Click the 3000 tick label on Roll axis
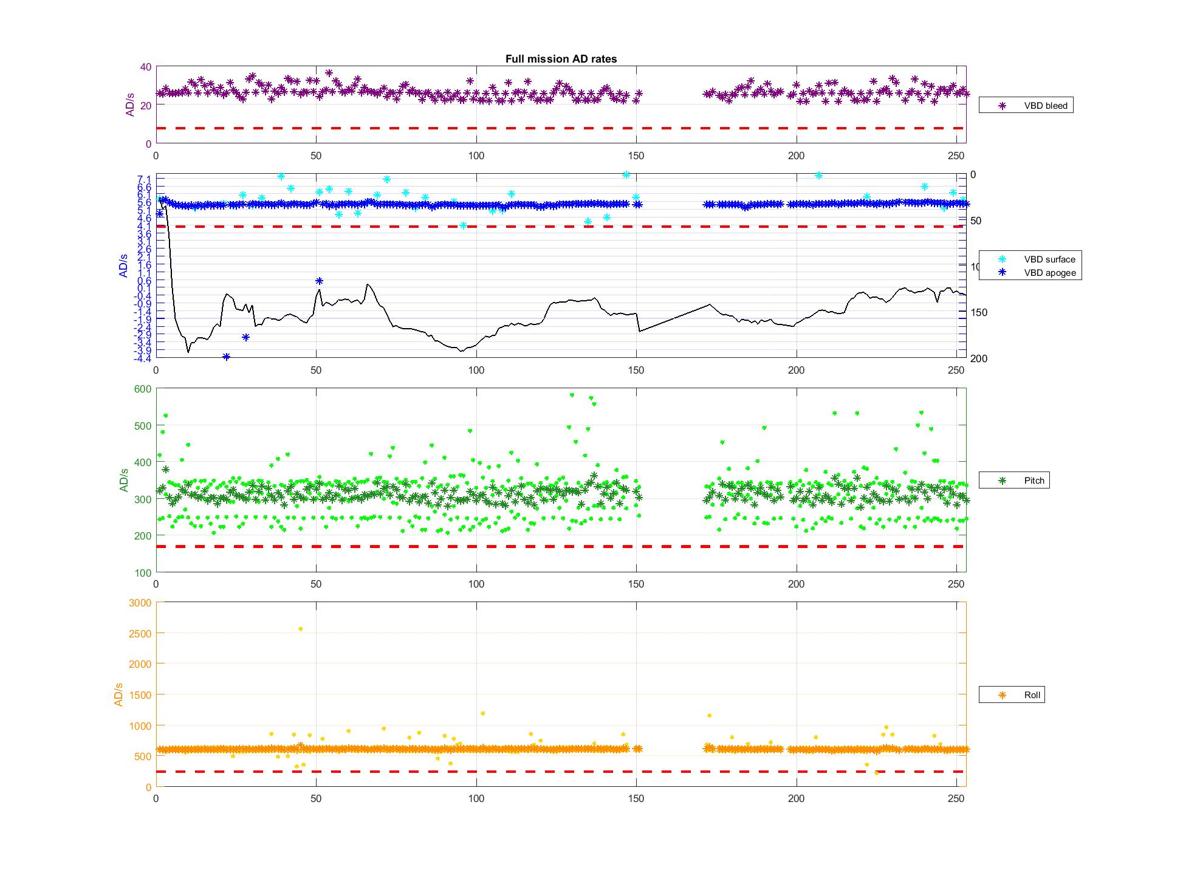 click(x=138, y=602)
